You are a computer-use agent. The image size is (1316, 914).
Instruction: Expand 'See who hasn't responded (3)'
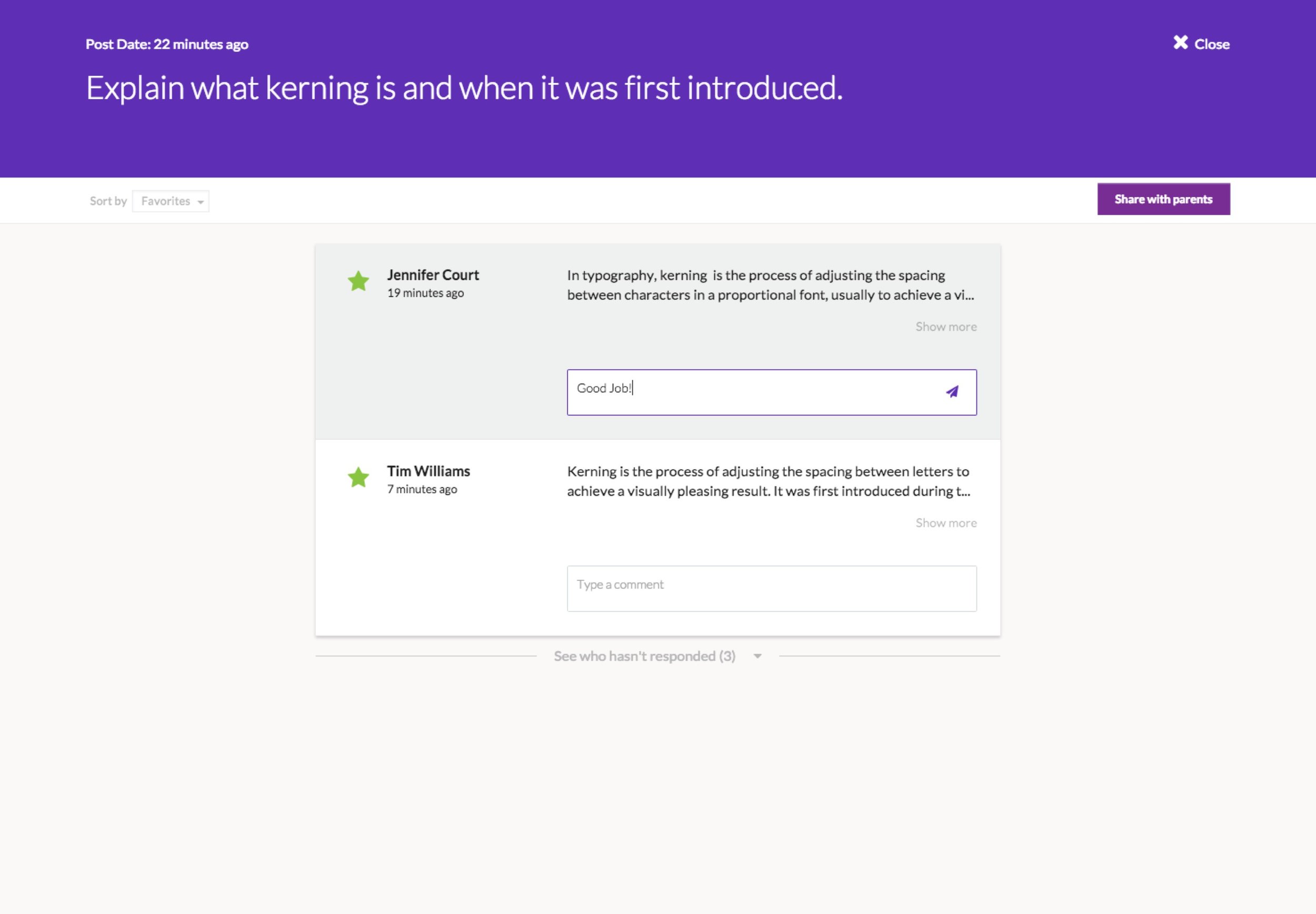click(x=657, y=657)
